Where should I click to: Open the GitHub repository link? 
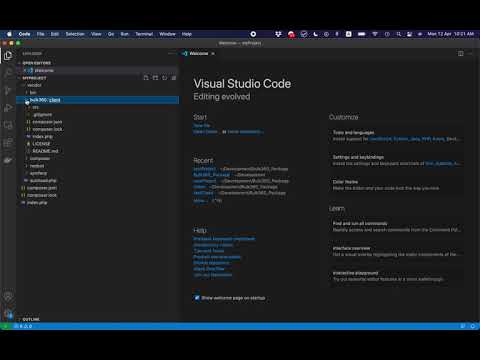click(211, 263)
